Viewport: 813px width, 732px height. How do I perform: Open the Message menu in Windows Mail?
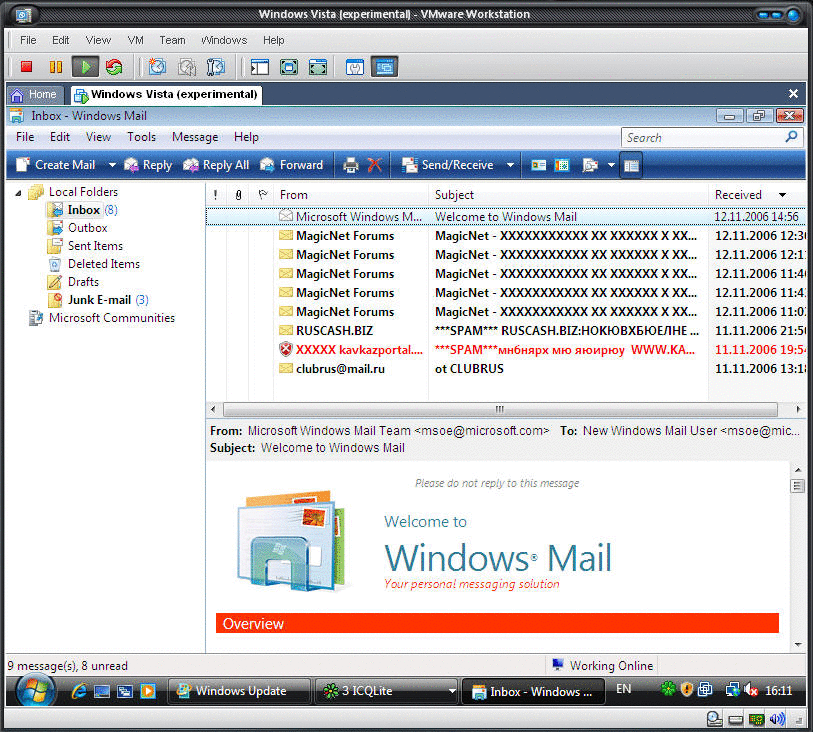195,137
